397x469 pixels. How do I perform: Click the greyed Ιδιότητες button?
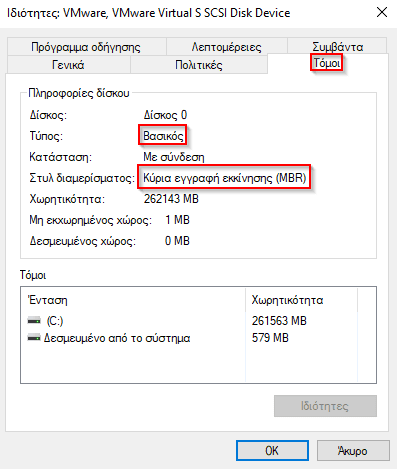point(325,406)
